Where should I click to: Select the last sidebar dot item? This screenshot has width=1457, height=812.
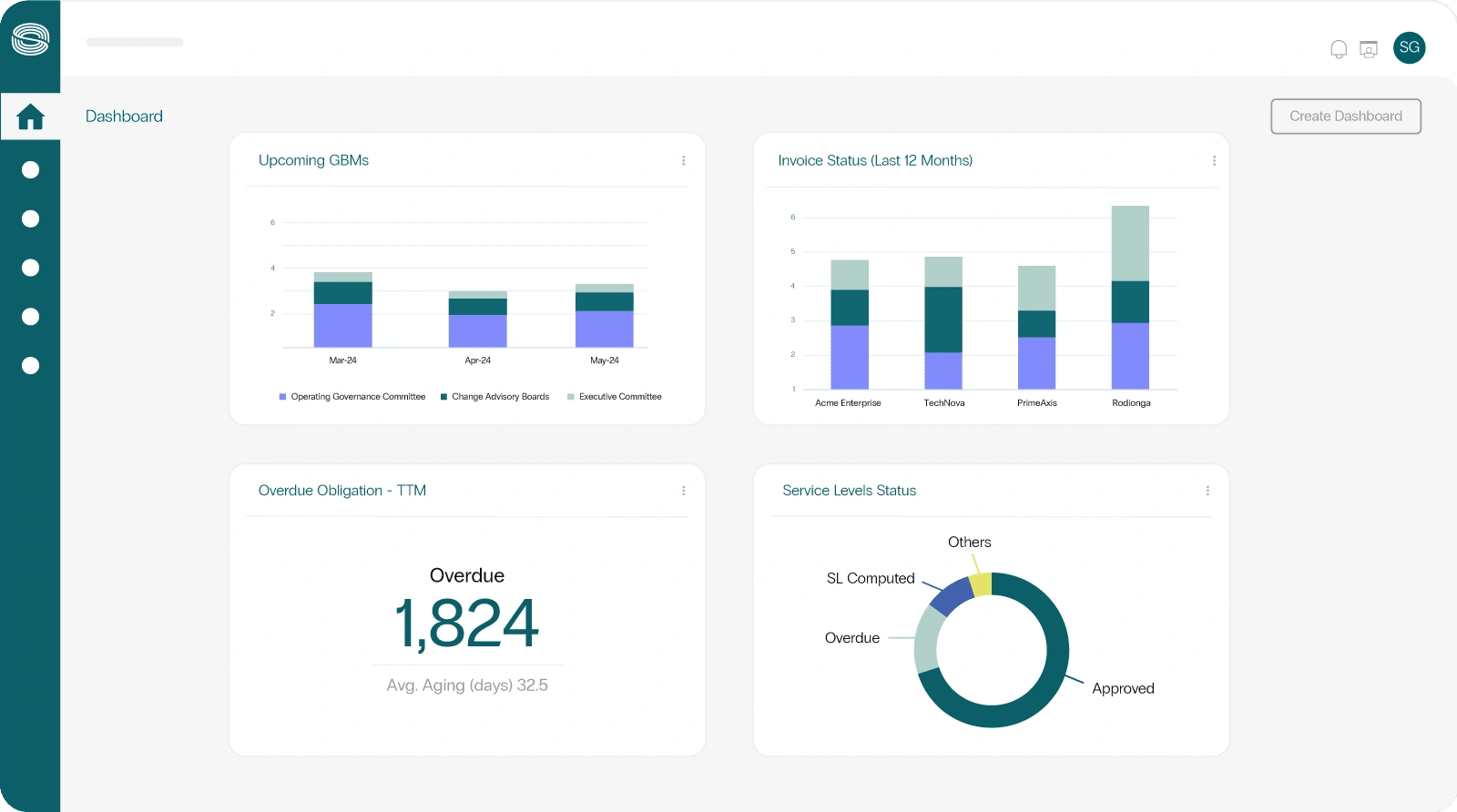30,366
